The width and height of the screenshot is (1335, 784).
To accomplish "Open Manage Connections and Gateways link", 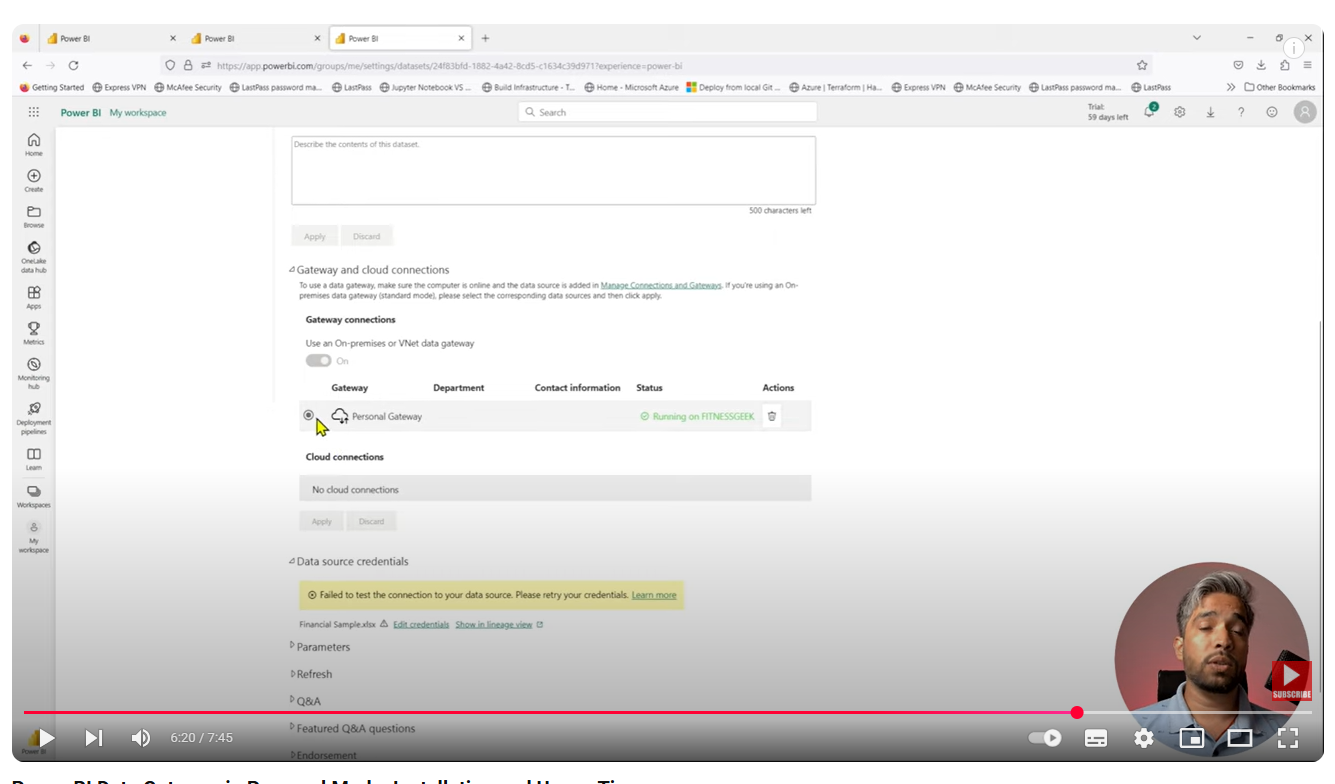I will point(661,285).
